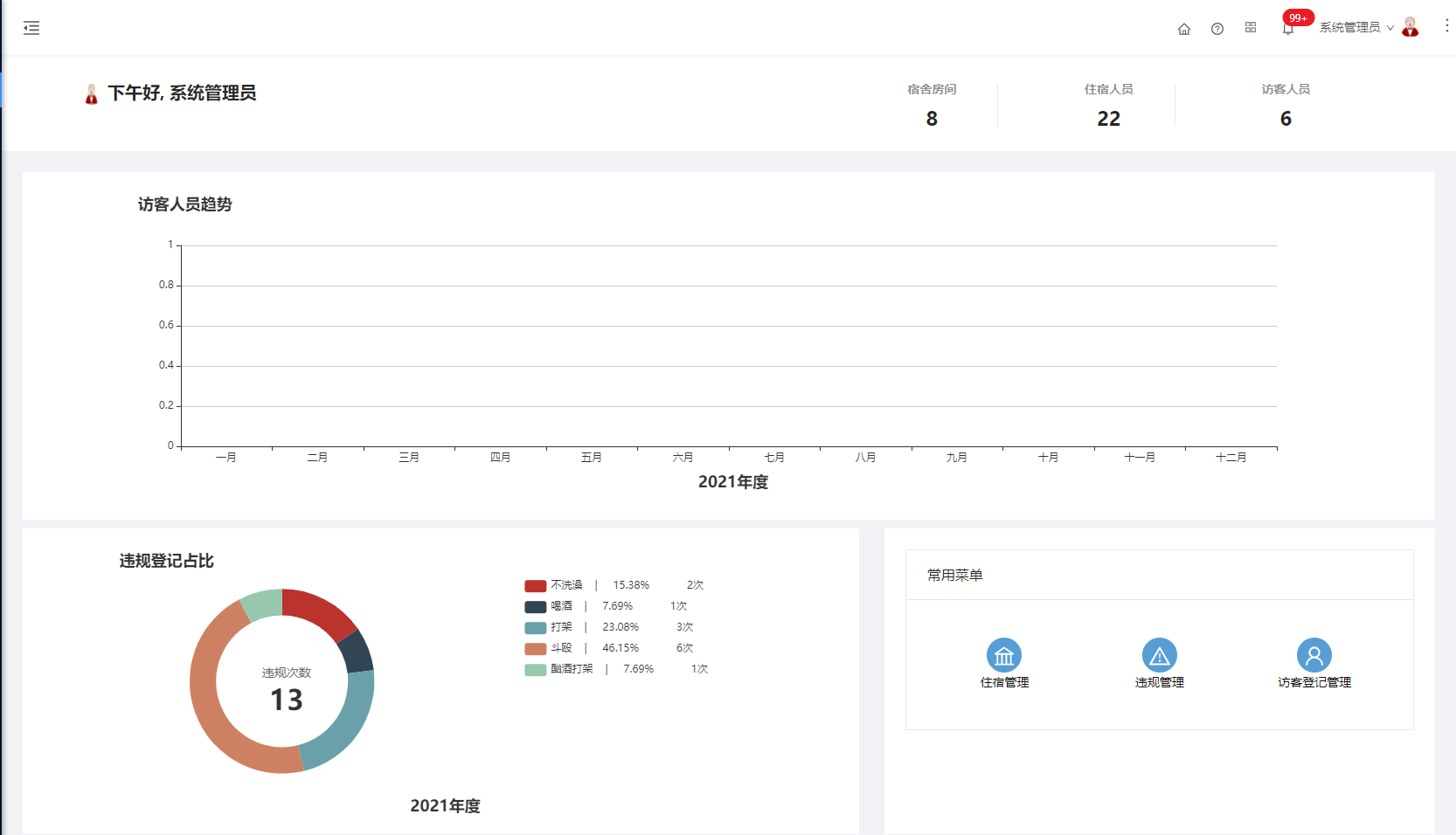Screen dimensions: 1456x835
Task: Toggle the orange 斗殴 legend swatch
Action: tap(535, 648)
